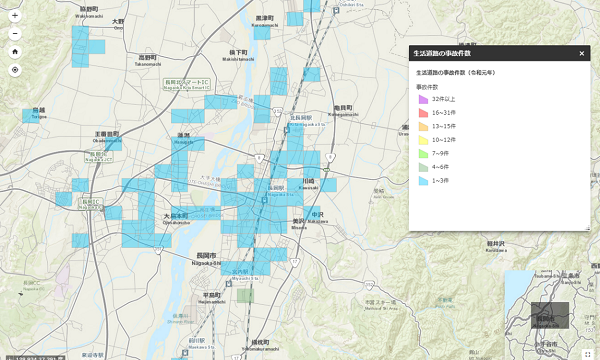
Task: Click the blue 1~3件 legend swatch
Action: pos(423,181)
